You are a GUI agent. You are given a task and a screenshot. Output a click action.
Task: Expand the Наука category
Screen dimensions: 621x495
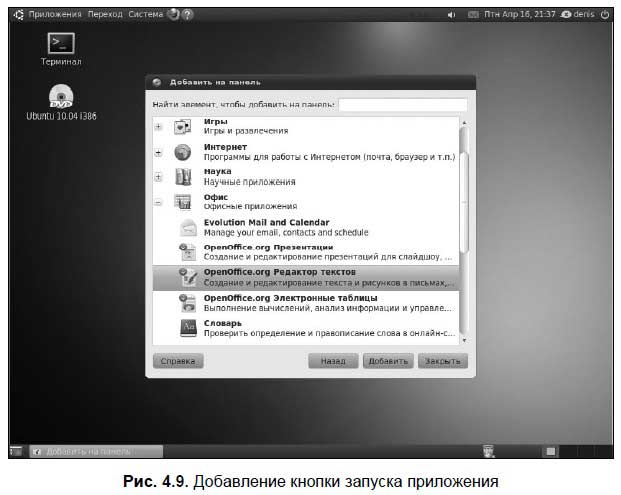coord(158,177)
